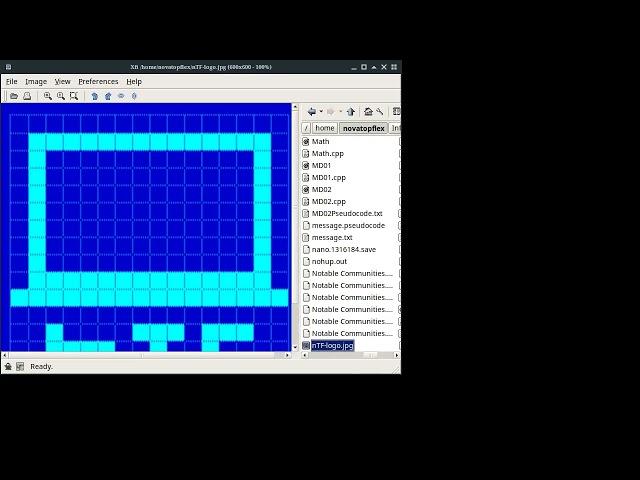Select MD02.cpp in the file list
The image size is (640, 480).
tap(329, 202)
